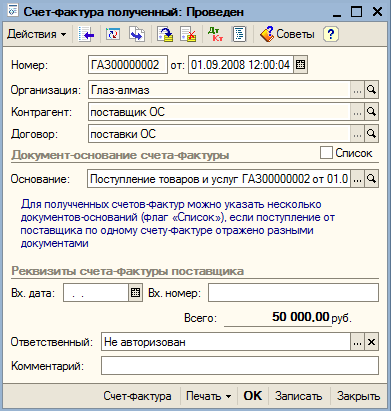Open the help question mark icon
391x411 pixels.
coord(331,34)
